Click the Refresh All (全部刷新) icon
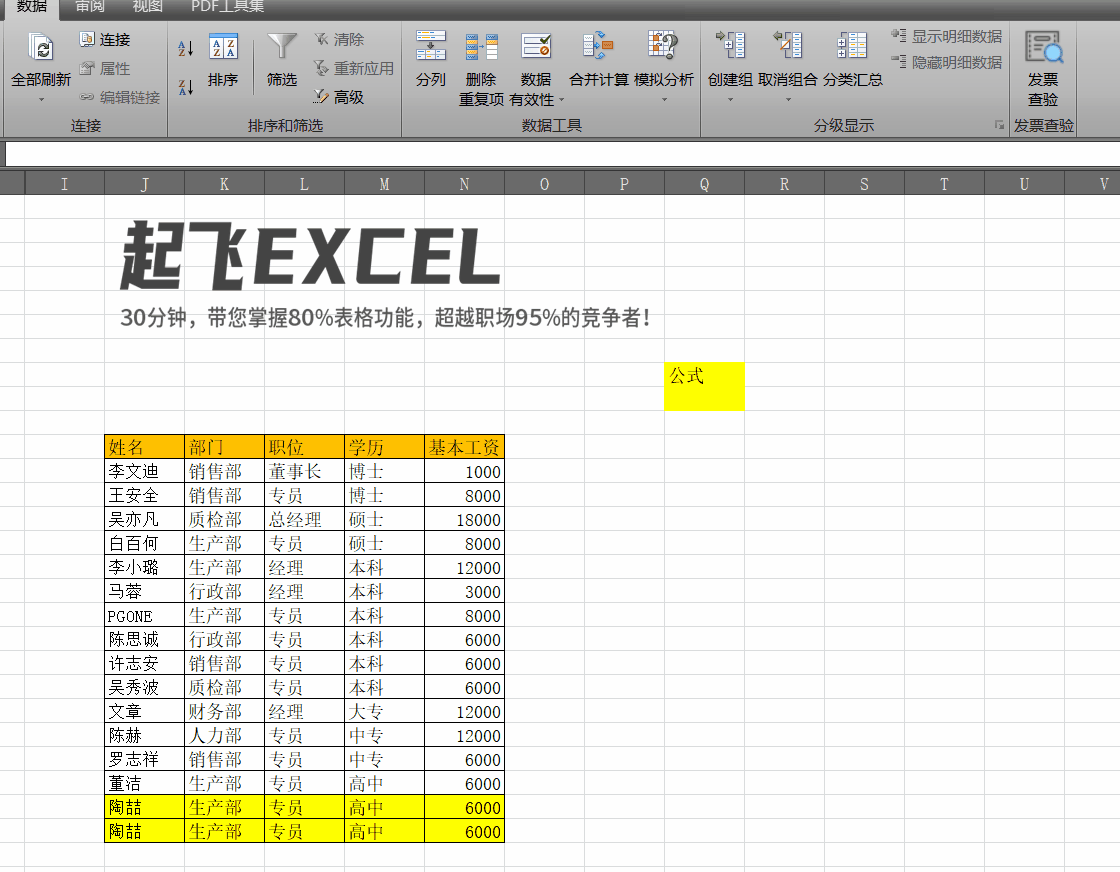Screen dimensions: 1120x872 click(x=41, y=48)
